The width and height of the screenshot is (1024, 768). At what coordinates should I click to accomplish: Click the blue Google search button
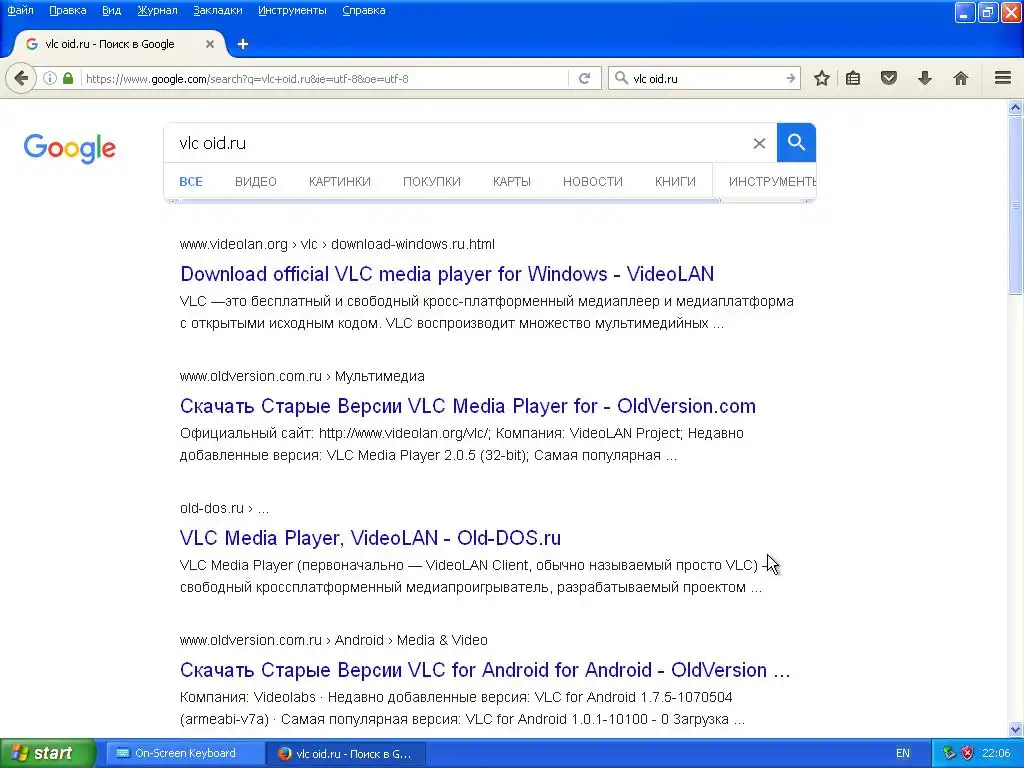pyautogui.click(x=796, y=142)
